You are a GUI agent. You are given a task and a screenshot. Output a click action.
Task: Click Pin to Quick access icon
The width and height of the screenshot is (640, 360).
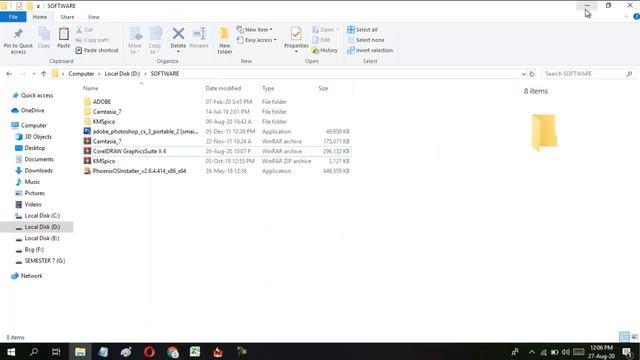18,34
